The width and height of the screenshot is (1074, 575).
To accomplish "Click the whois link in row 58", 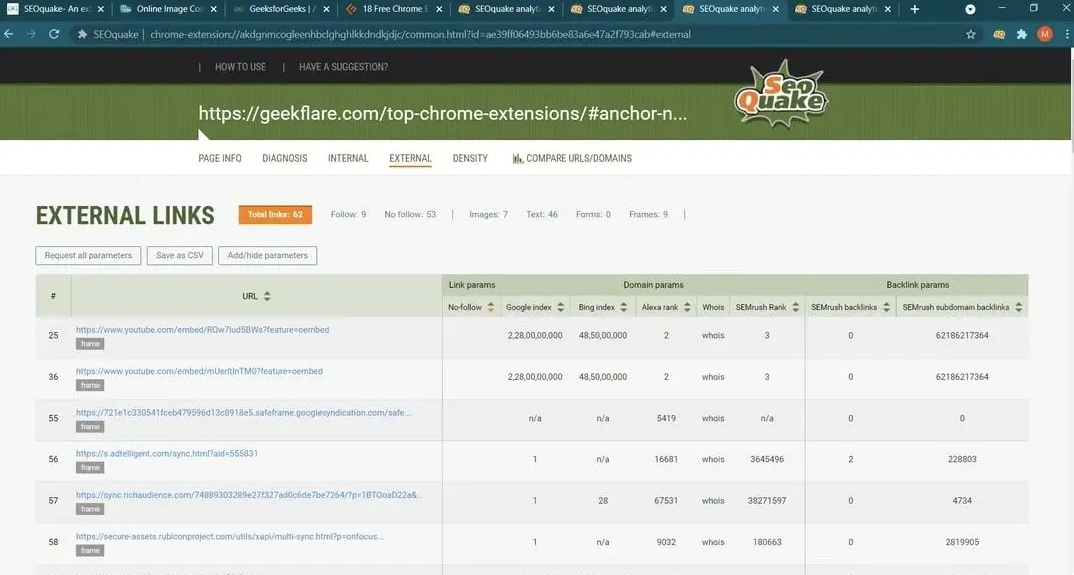I will coord(713,542).
